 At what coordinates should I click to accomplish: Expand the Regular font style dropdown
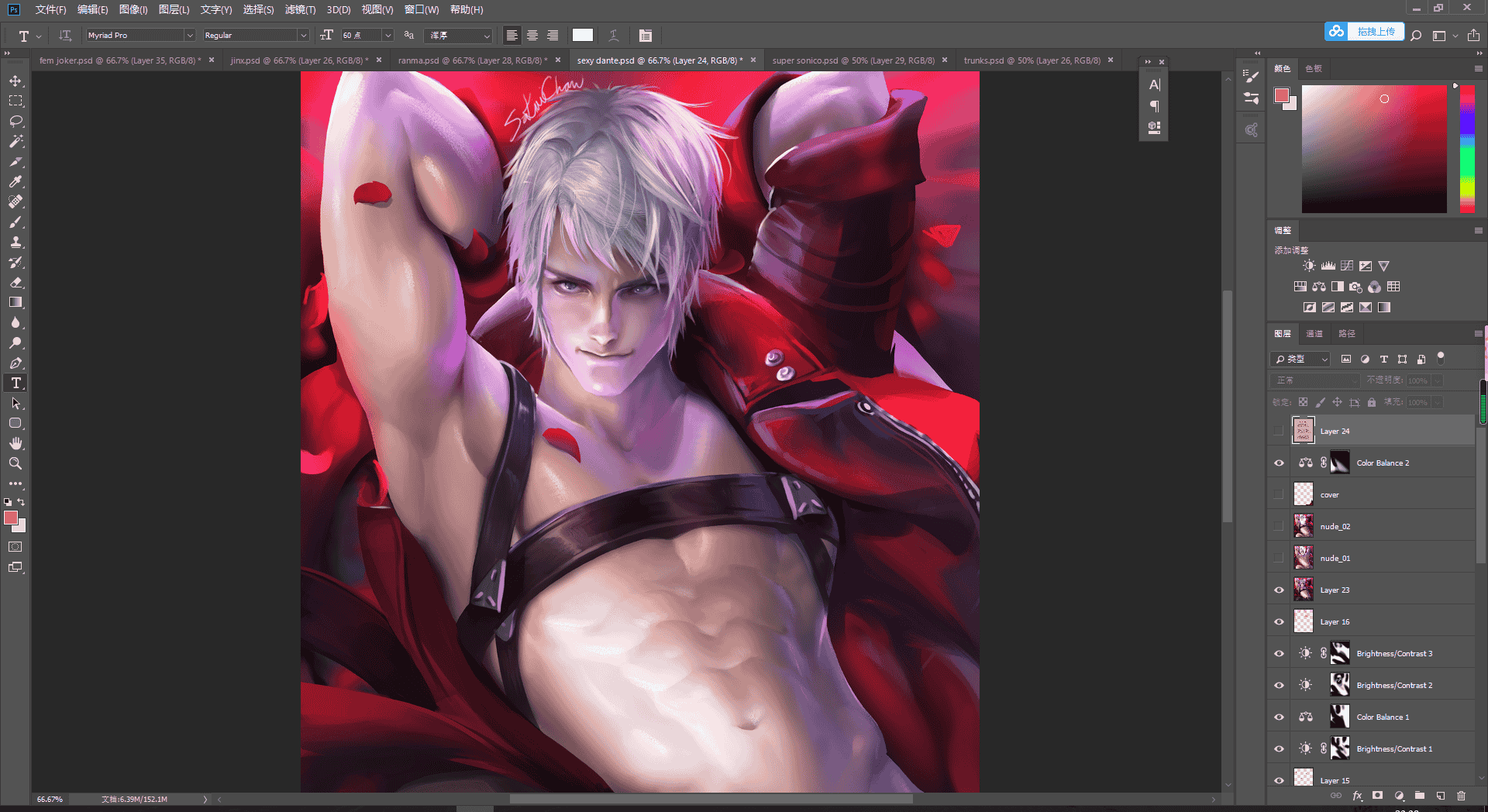click(x=256, y=35)
